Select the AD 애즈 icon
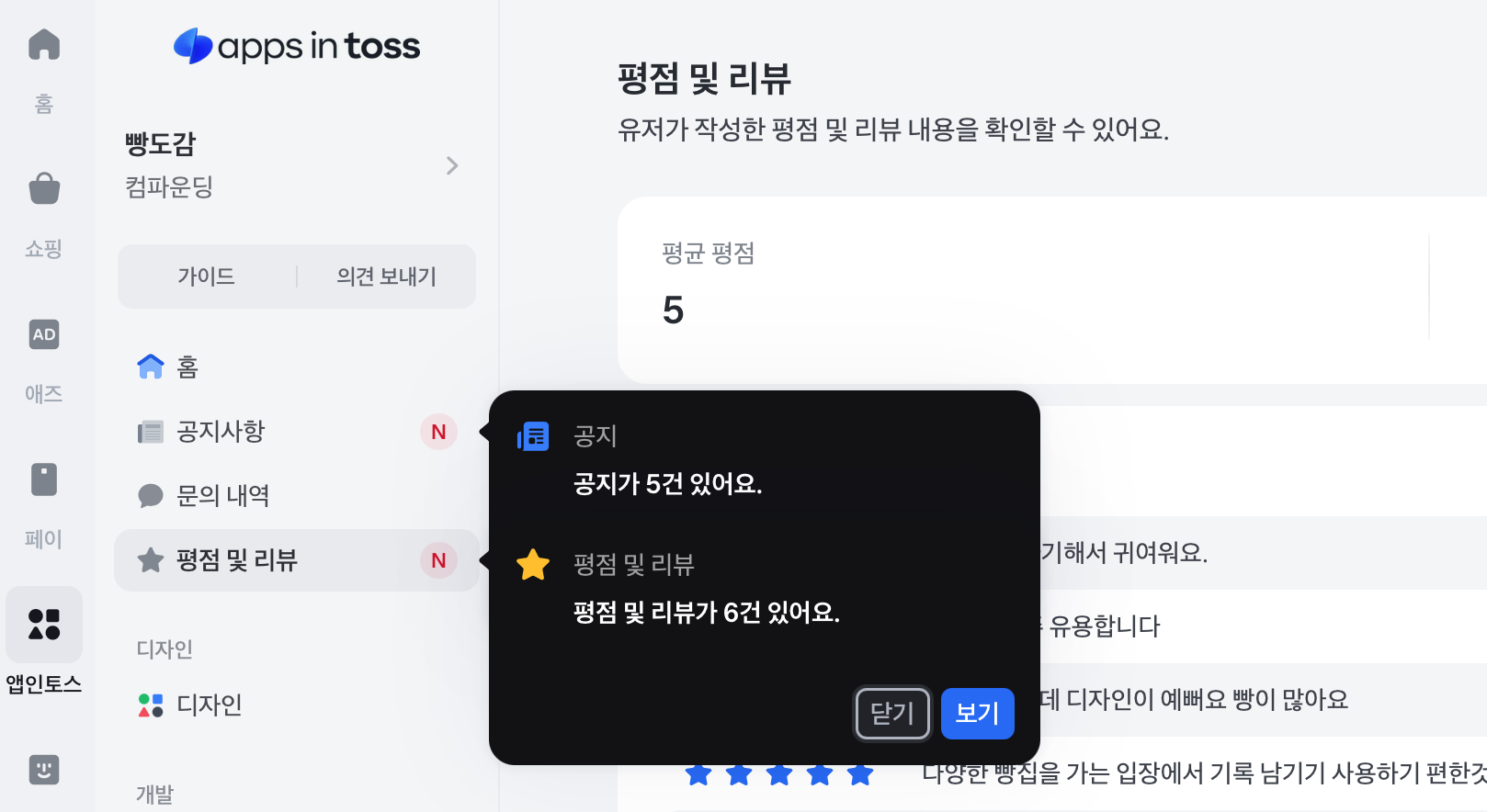 44,334
